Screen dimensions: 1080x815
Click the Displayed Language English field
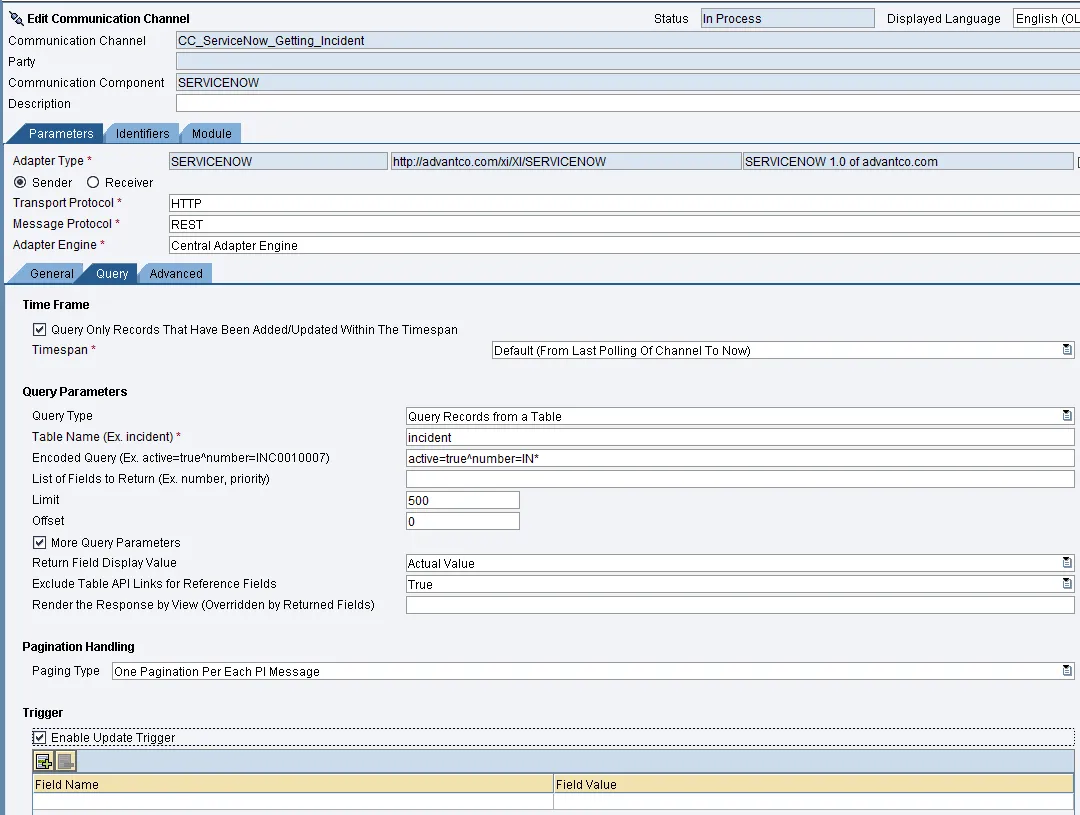click(x=1047, y=19)
